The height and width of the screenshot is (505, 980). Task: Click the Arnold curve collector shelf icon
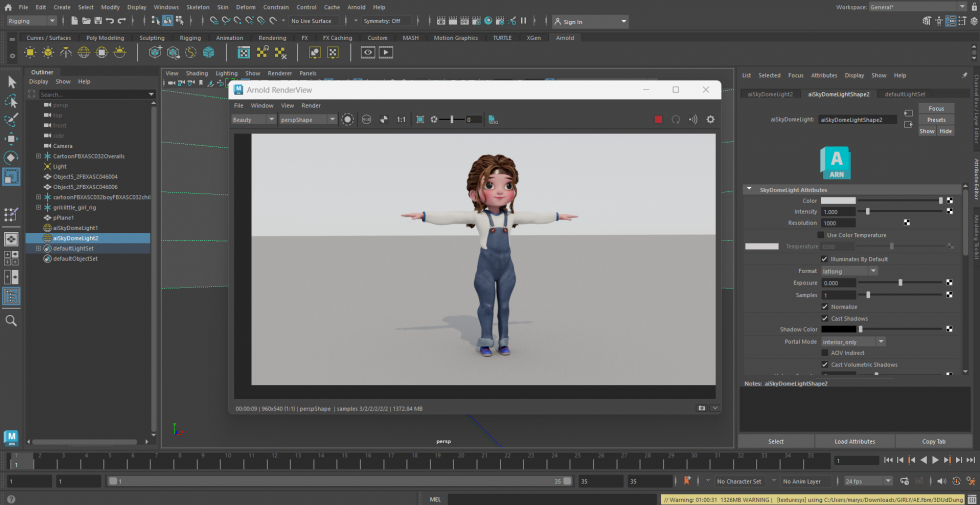[191, 52]
